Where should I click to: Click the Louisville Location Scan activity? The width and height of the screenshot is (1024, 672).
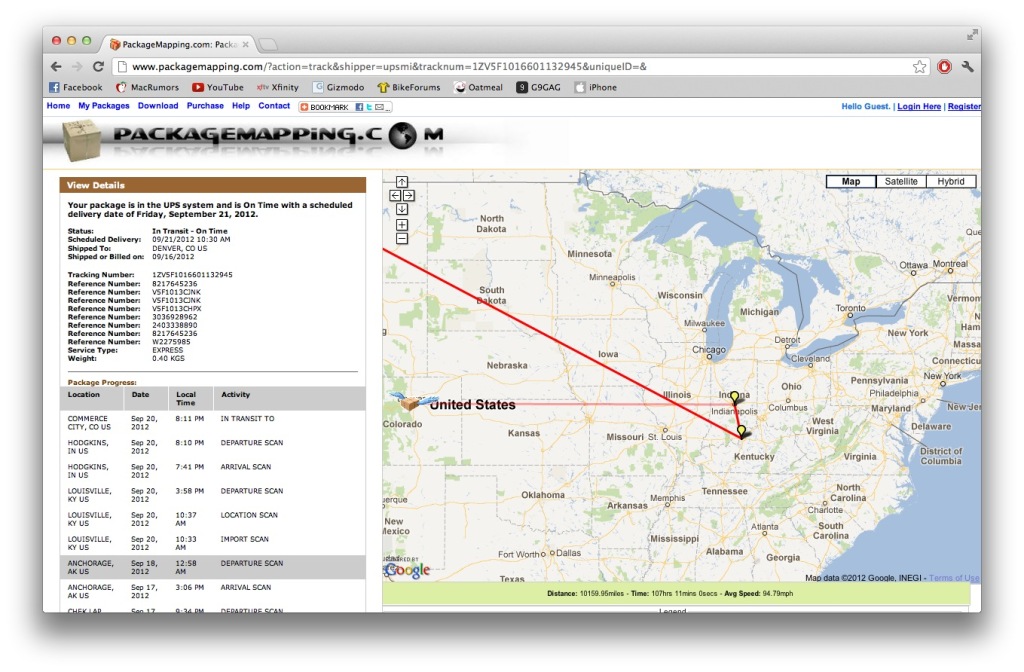tap(249, 515)
